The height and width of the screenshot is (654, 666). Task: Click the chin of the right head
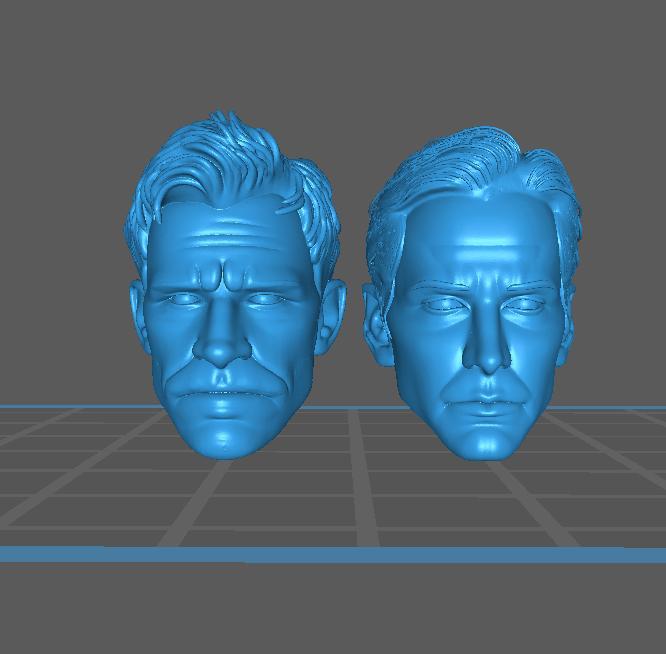(x=487, y=440)
